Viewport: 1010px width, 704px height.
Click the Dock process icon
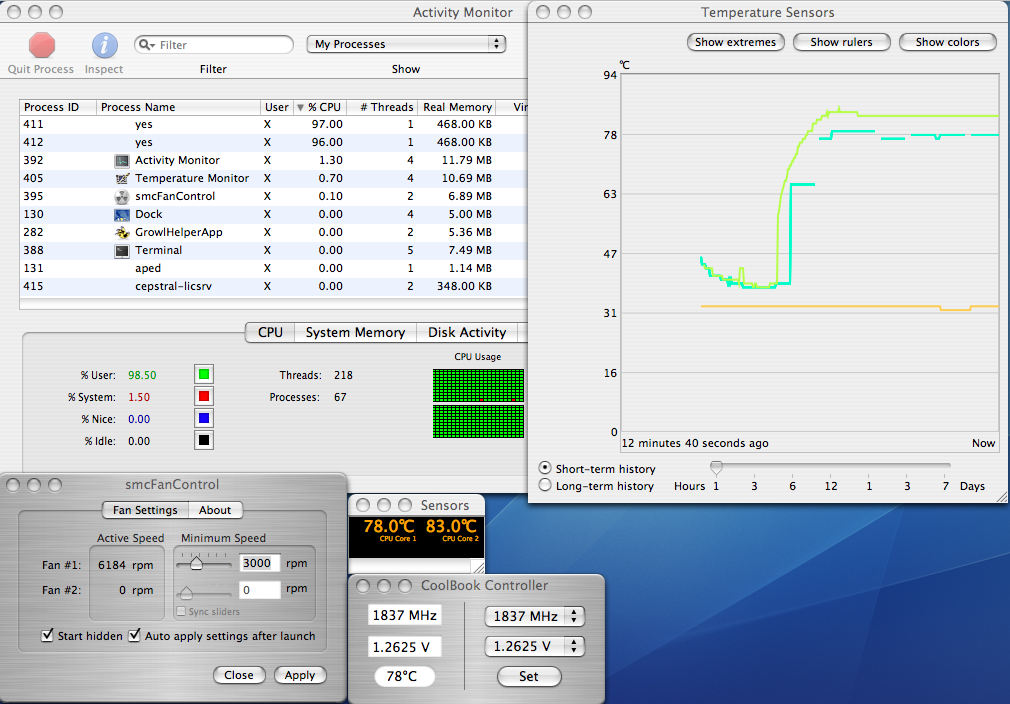pos(122,214)
